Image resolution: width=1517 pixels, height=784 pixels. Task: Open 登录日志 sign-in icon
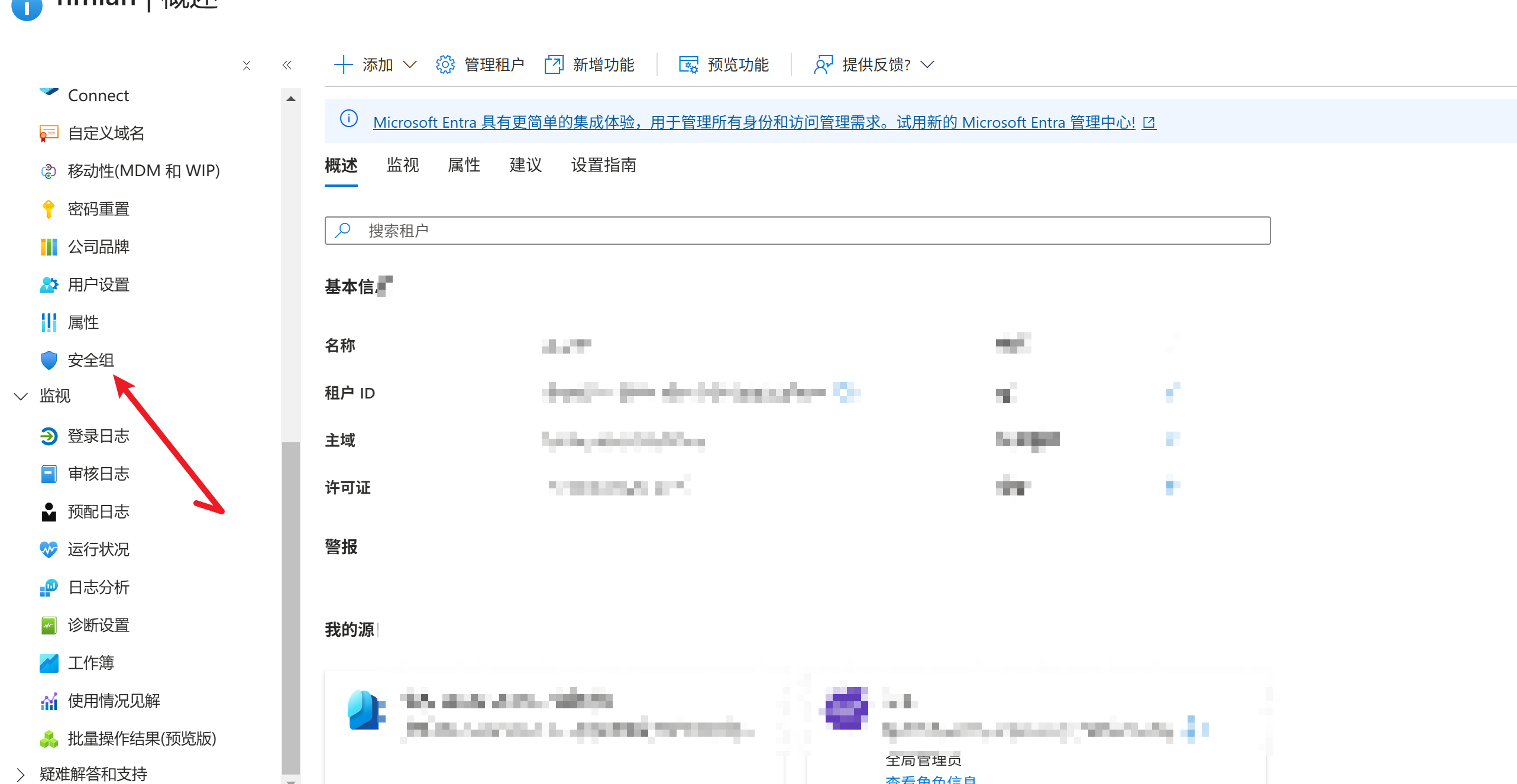48,436
